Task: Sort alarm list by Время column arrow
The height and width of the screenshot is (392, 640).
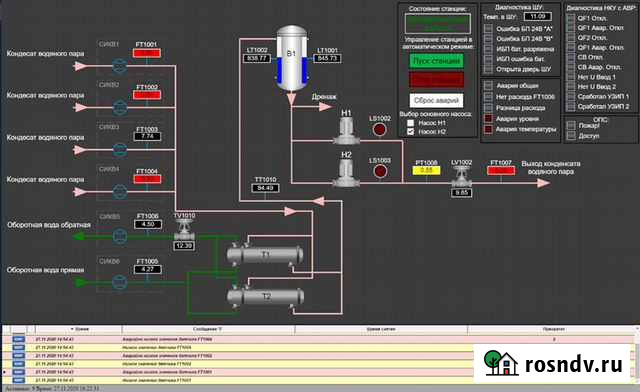Action: pyautogui.click(x=72, y=329)
